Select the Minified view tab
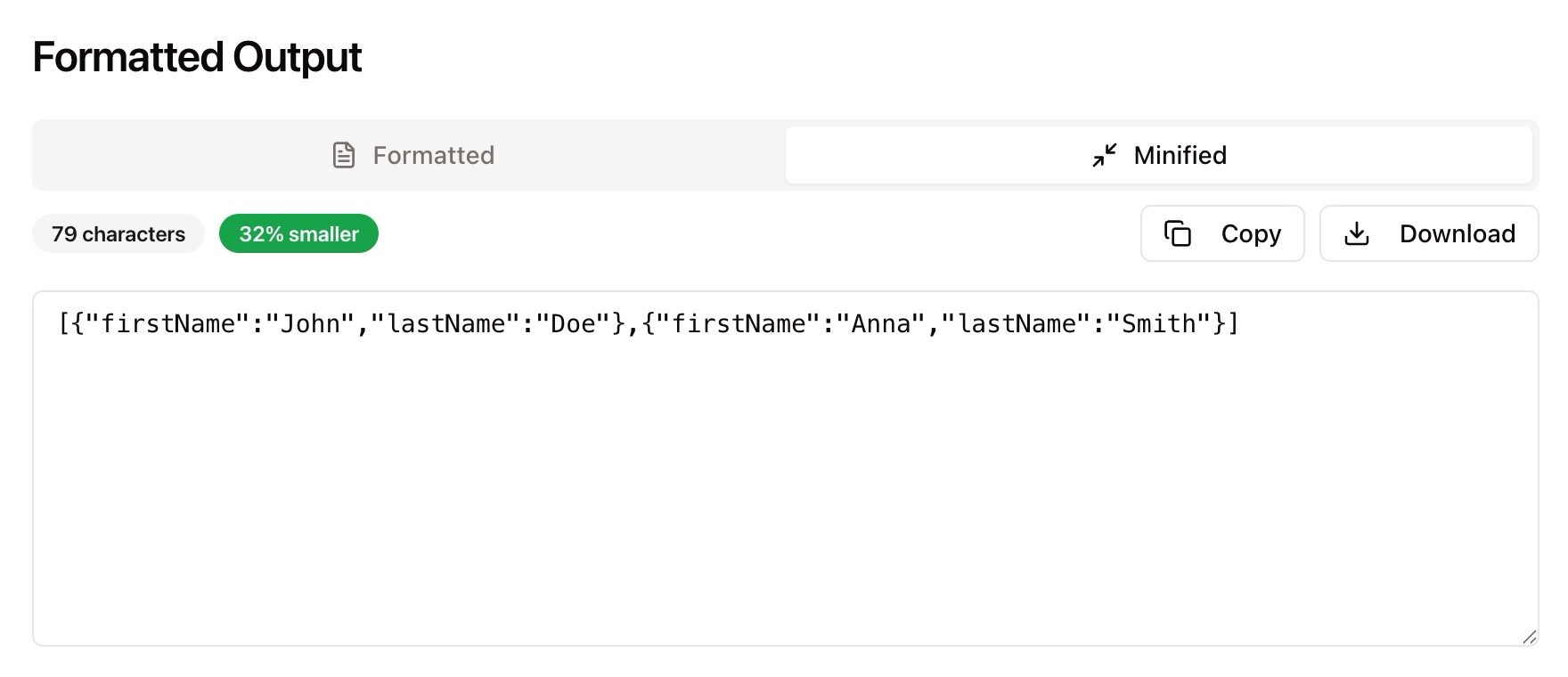 click(1158, 154)
